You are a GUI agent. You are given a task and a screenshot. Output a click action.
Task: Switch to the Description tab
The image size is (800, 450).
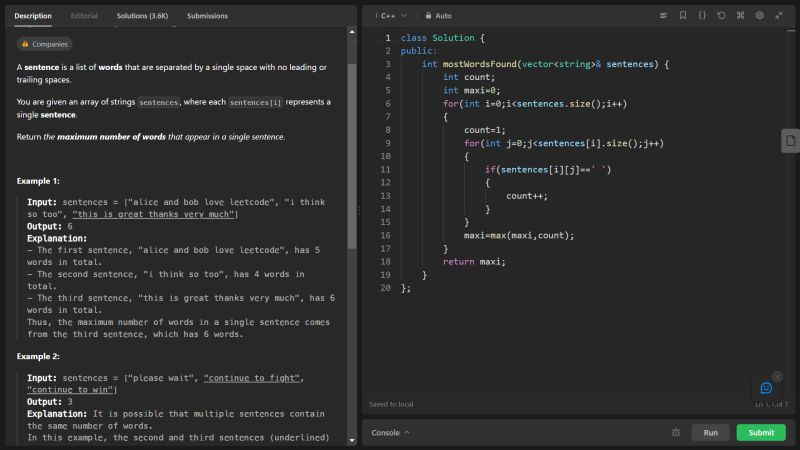[x=33, y=16]
